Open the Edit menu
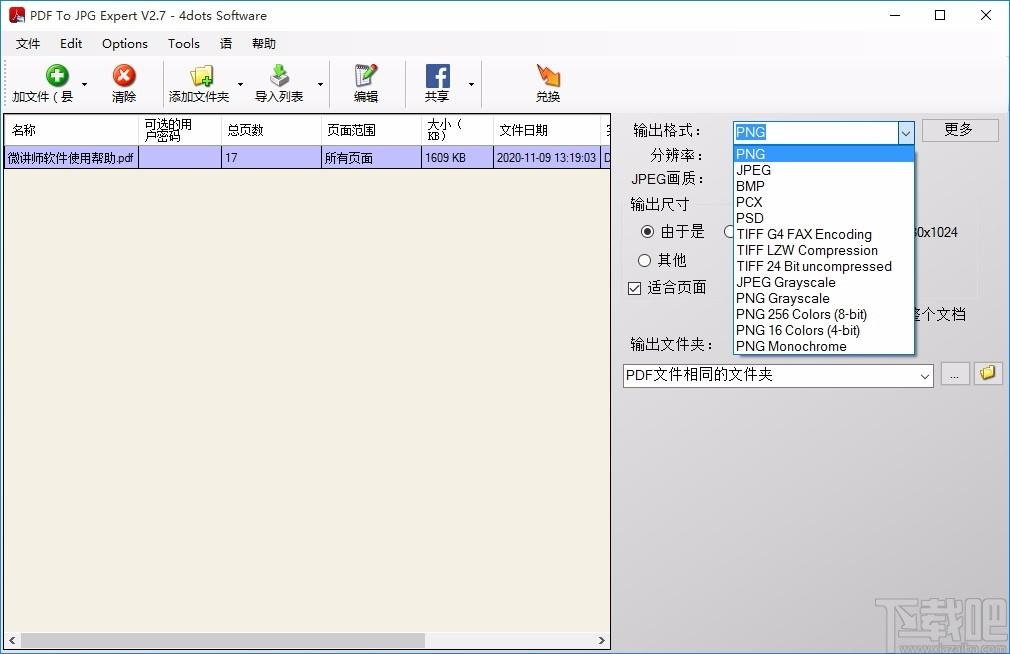 (x=71, y=43)
